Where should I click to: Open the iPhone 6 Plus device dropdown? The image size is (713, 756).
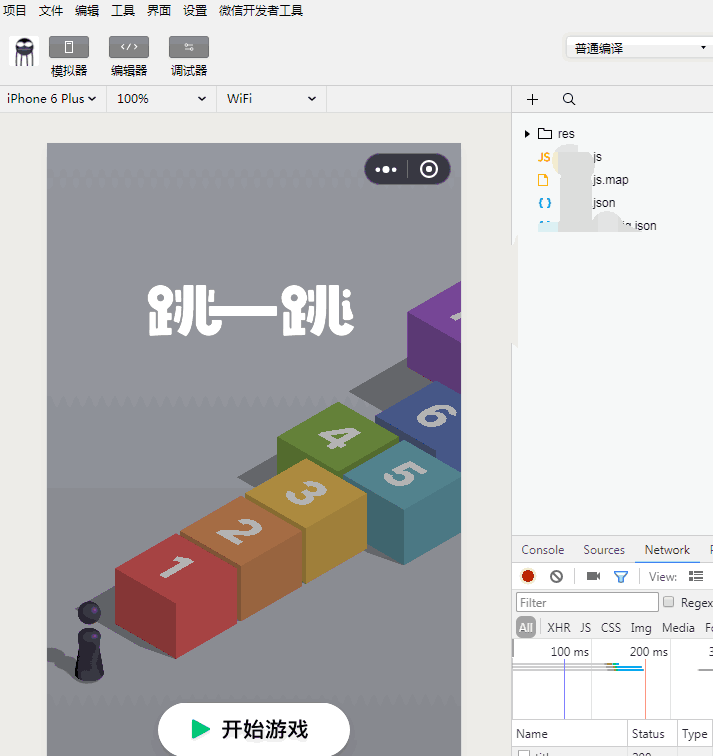(52, 99)
